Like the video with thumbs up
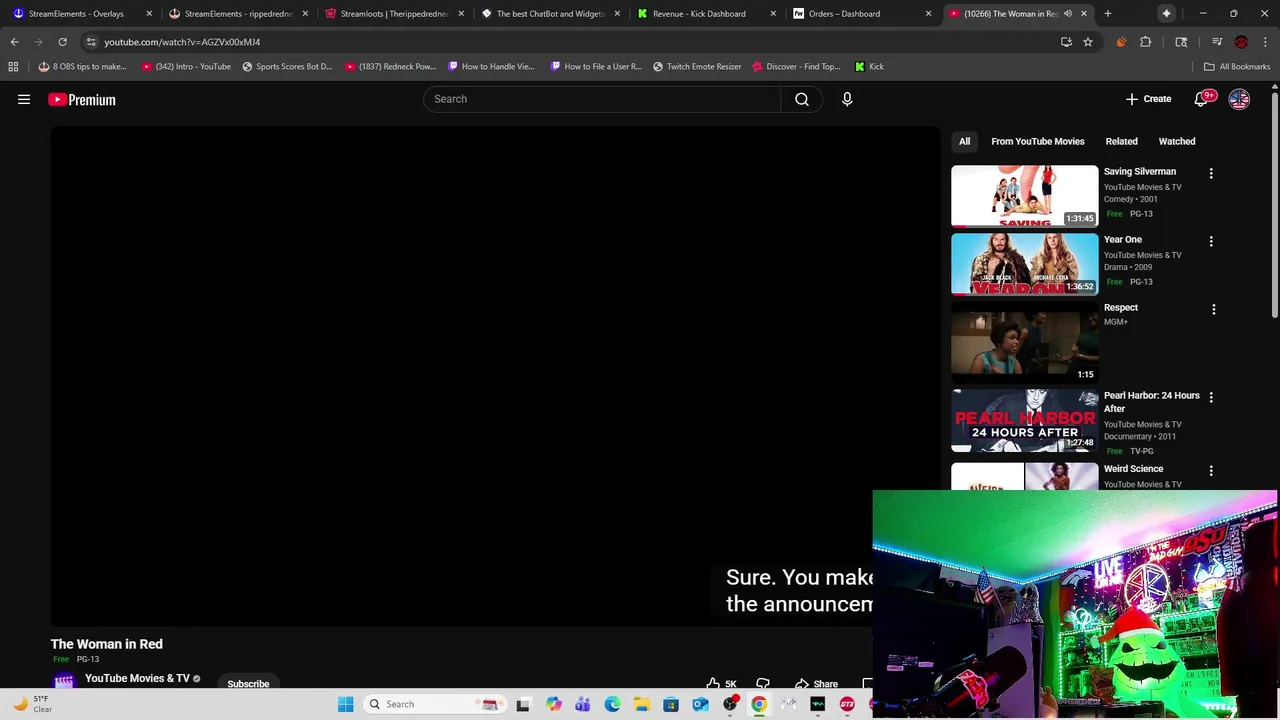This screenshot has width=1280, height=720. click(x=722, y=684)
